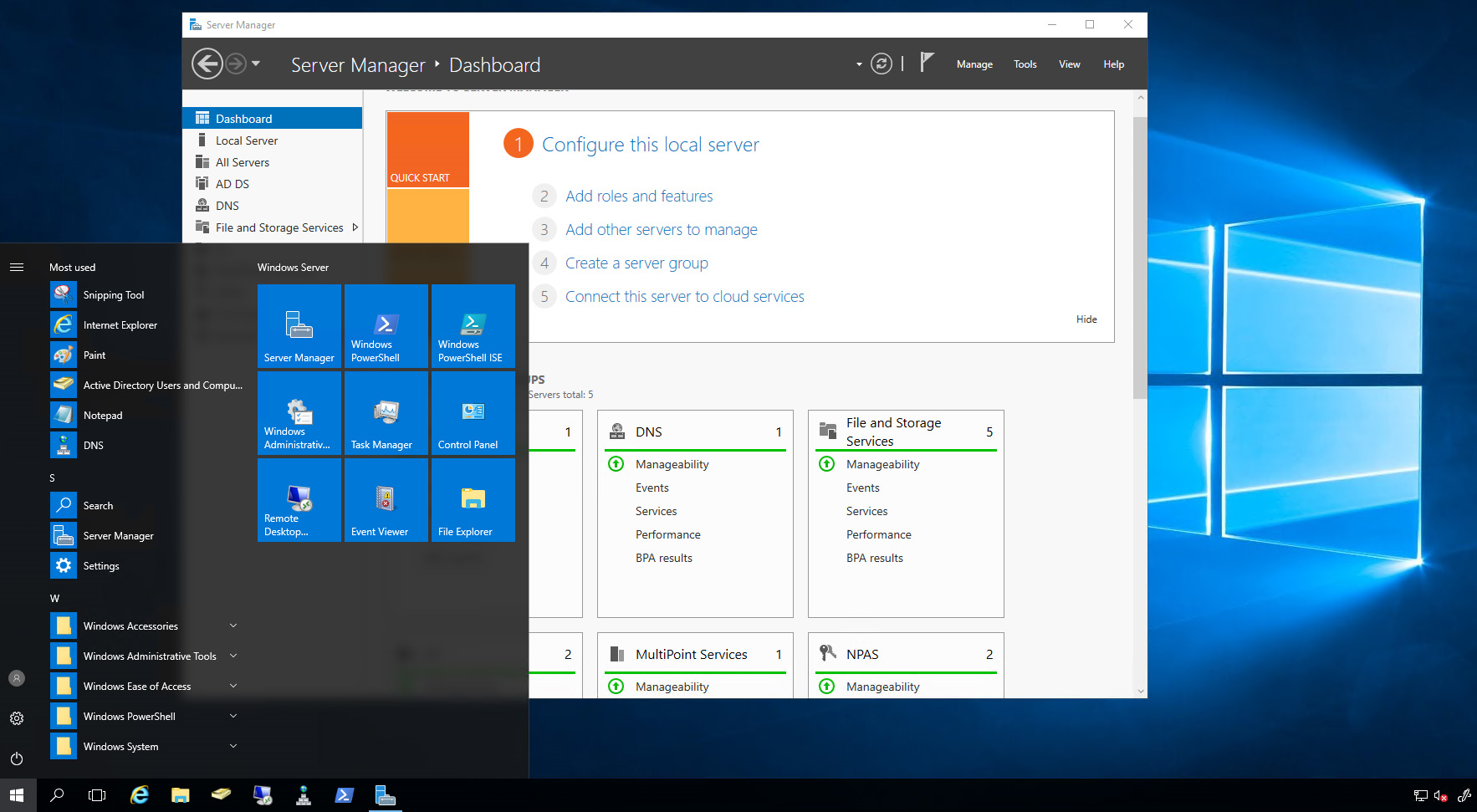Screen dimensions: 1477x812
Task: Open the Manage menu
Action: click(x=974, y=64)
